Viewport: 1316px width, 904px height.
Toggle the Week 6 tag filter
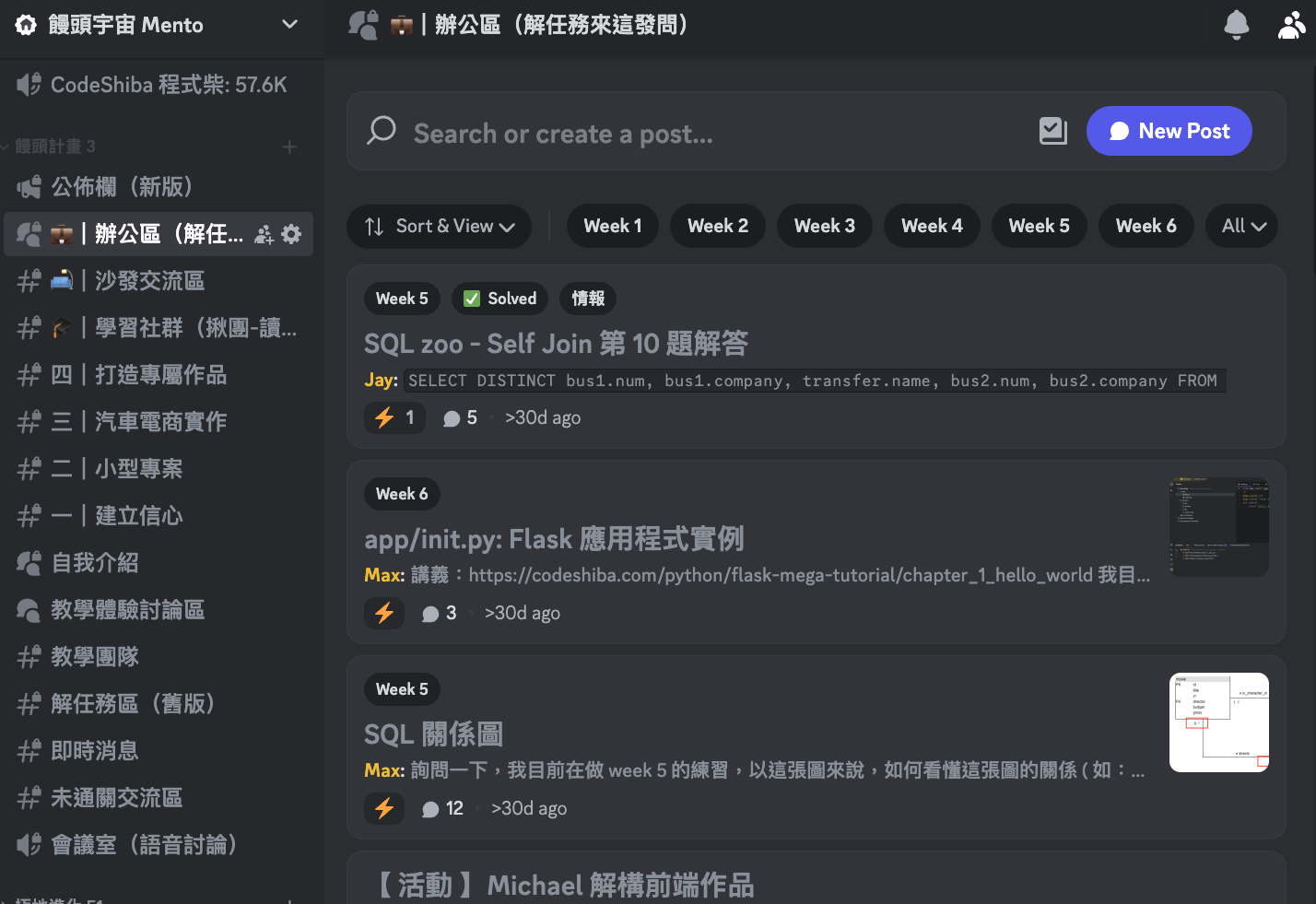(x=1146, y=226)
